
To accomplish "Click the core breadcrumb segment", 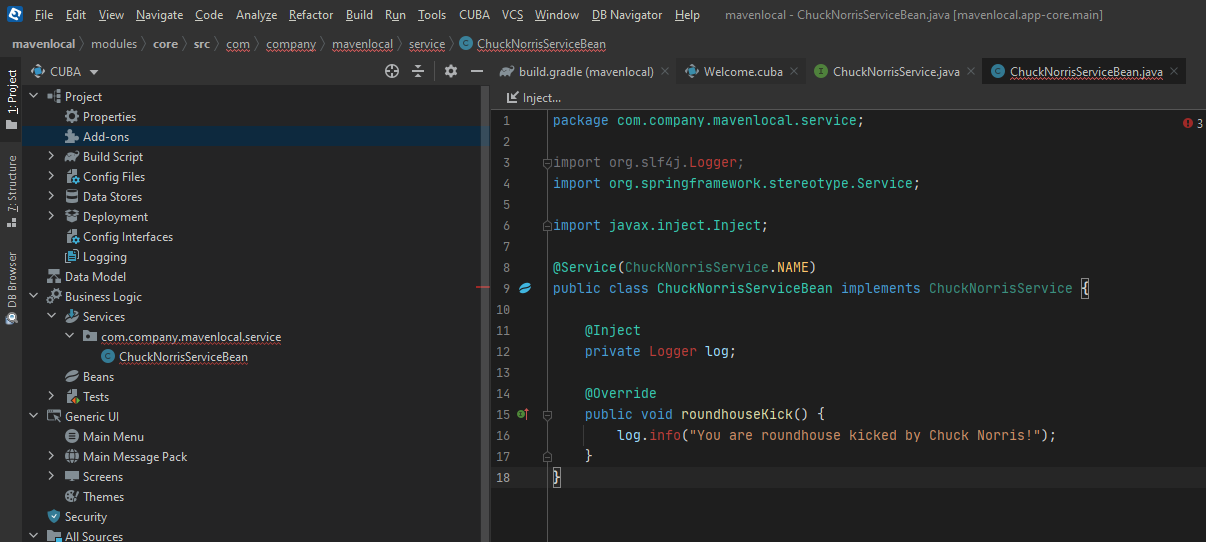I will [165, 44].
